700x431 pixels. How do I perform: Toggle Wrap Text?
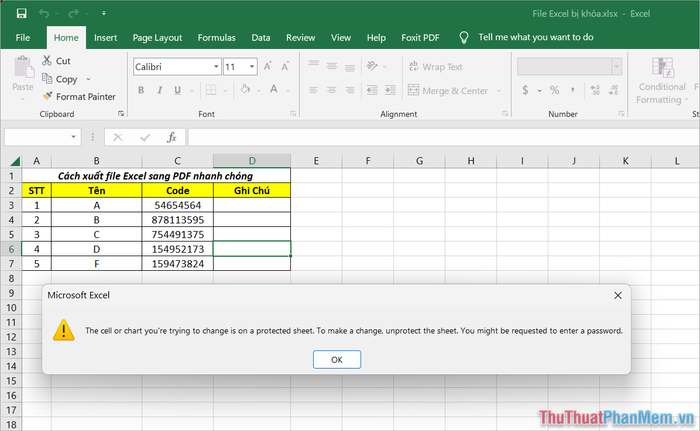436,67
